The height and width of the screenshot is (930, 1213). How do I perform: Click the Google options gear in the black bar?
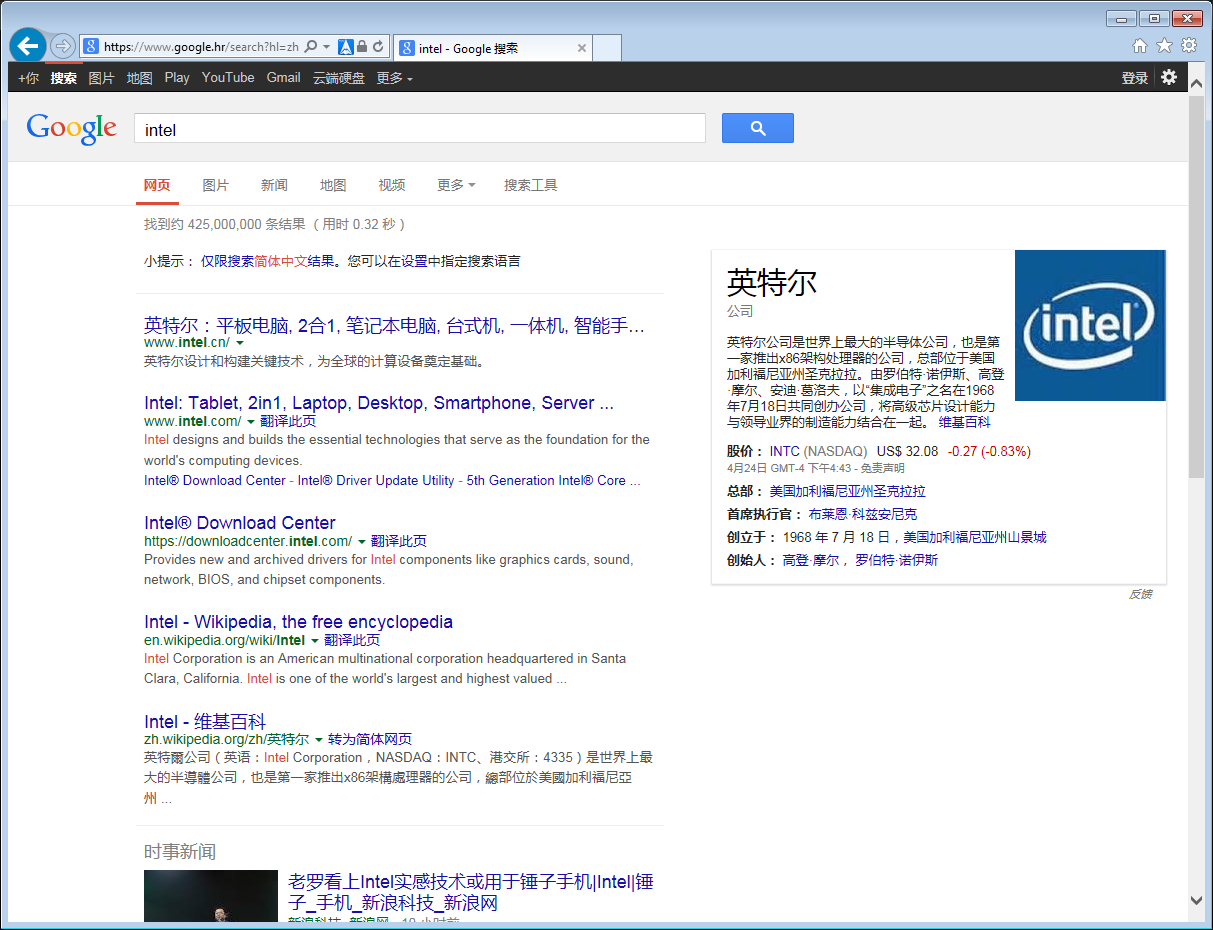(1169, 77)
